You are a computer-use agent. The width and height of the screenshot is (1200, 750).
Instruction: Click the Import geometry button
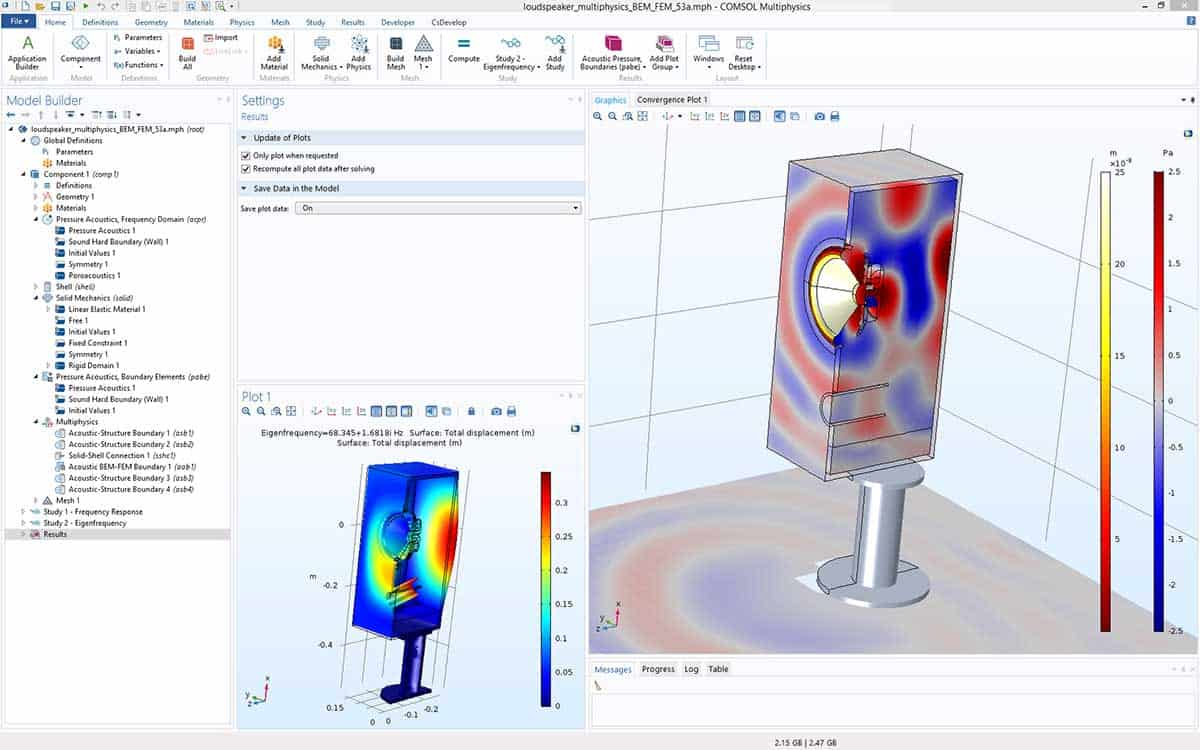point(221,38)
